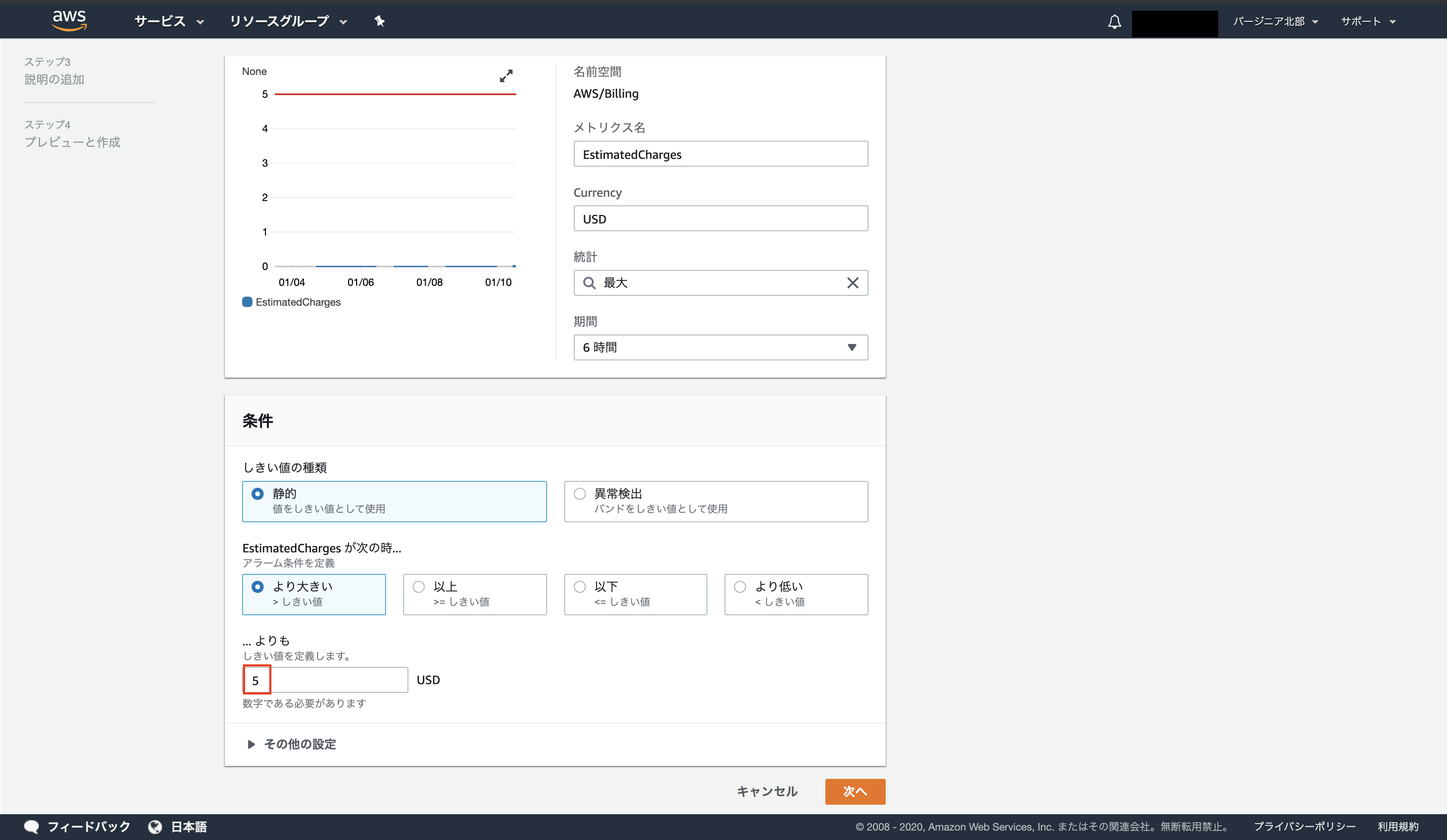Click the feedback speech bubble icon
The image size is (1447, 840).
click(31, 826)
